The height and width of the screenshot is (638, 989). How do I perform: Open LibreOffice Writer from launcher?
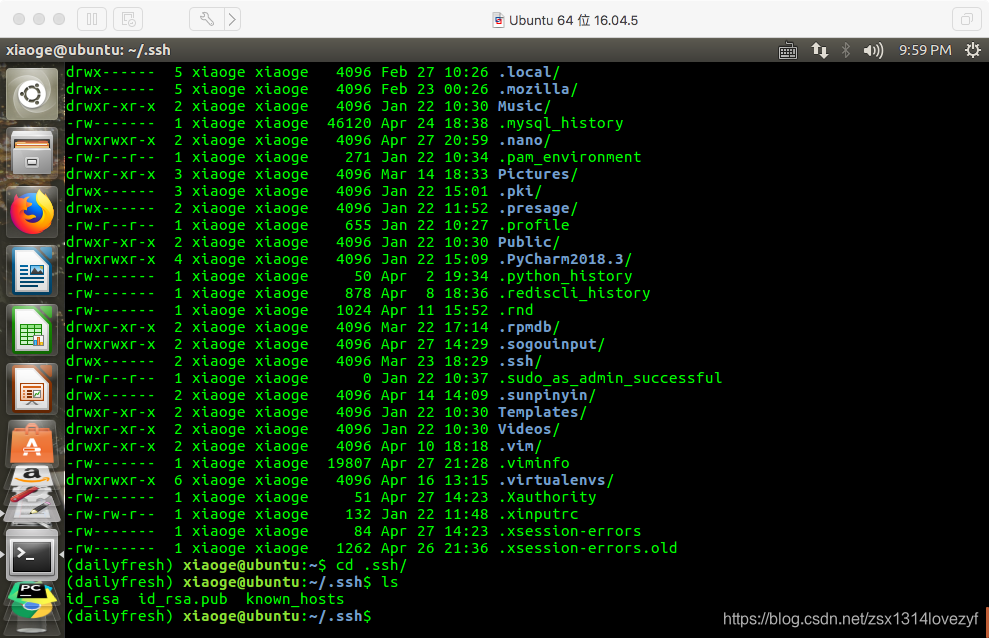pos(32,272)
